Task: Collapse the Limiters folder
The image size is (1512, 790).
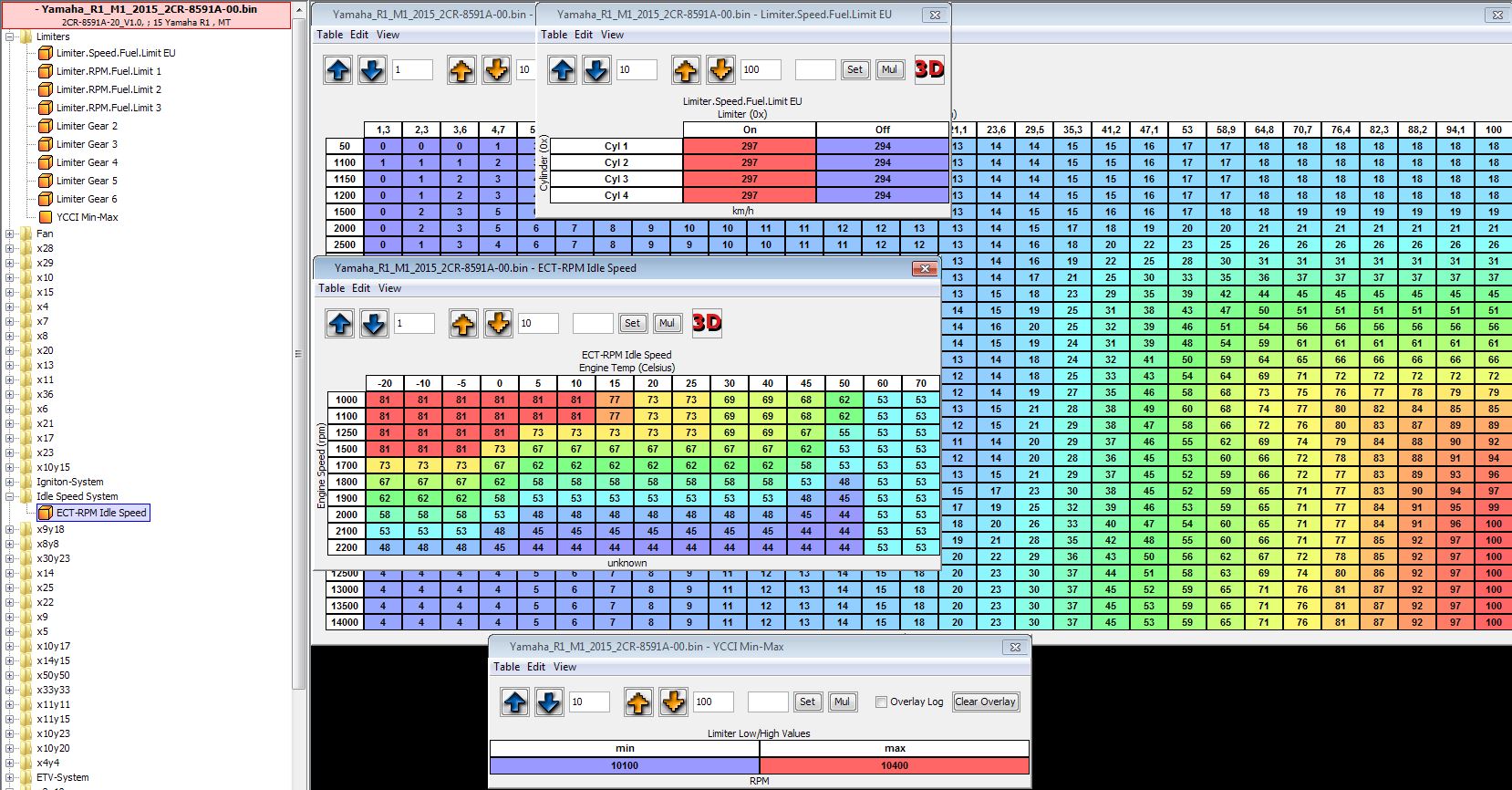Action: point(10,36)
